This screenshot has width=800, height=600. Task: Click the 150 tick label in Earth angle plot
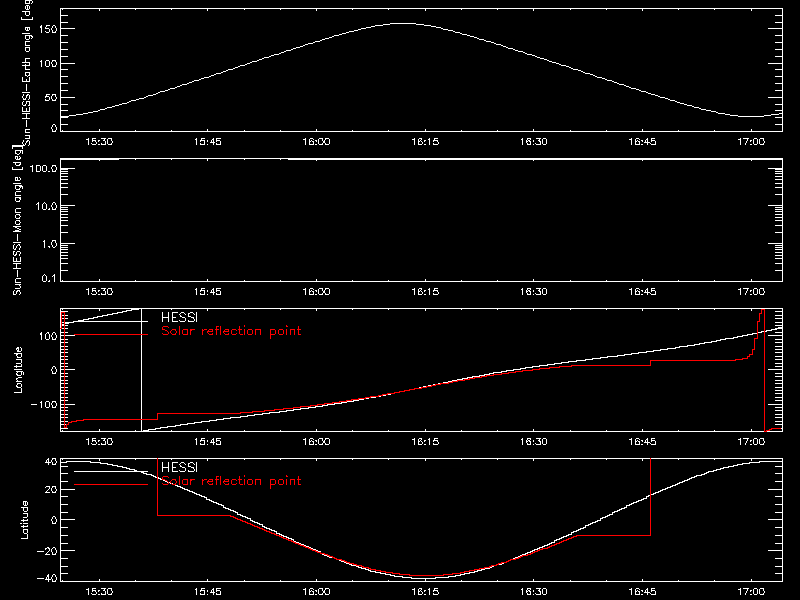[x=48, y=29]
